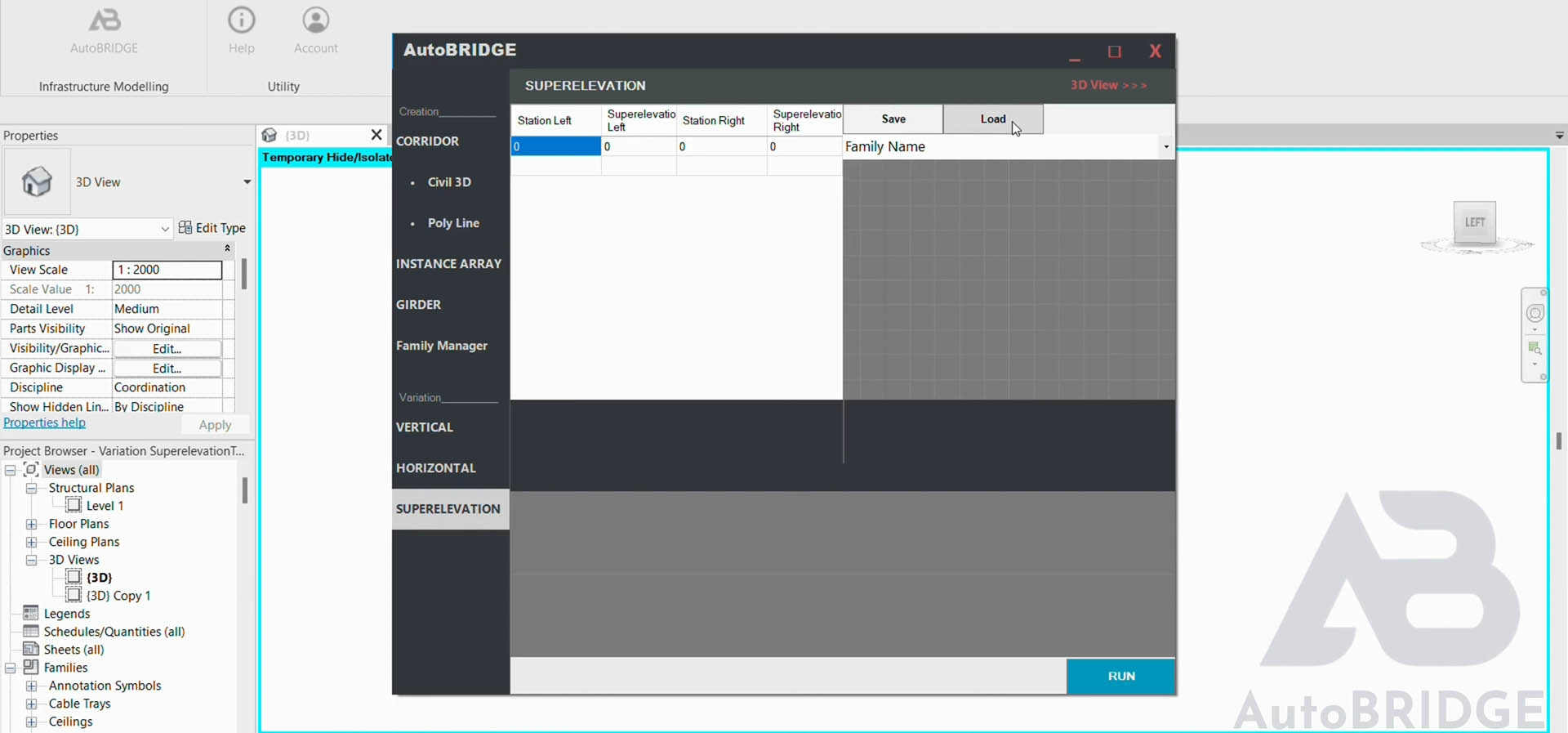Viewport: 1568px width, 733px height.
Task: Click the Save button
Action: 893,119
